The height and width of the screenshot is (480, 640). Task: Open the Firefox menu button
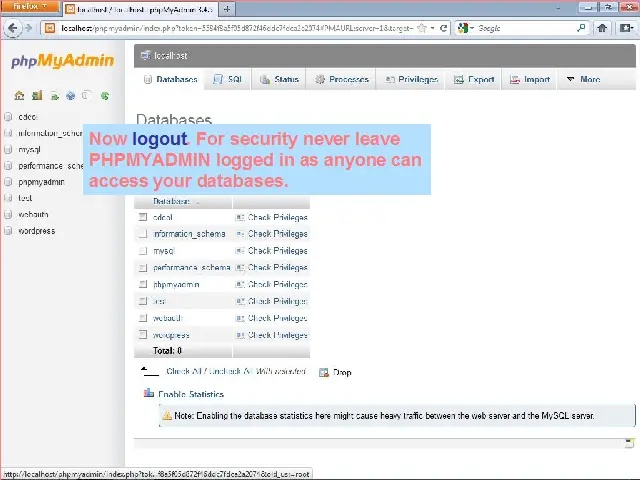pos(30,7)
